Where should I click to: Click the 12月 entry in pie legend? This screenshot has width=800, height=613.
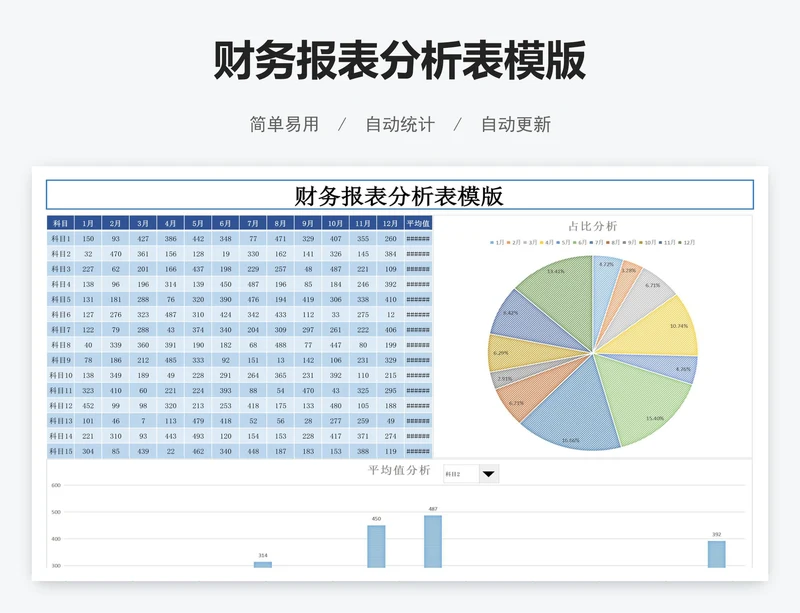(x=686, y=242)
